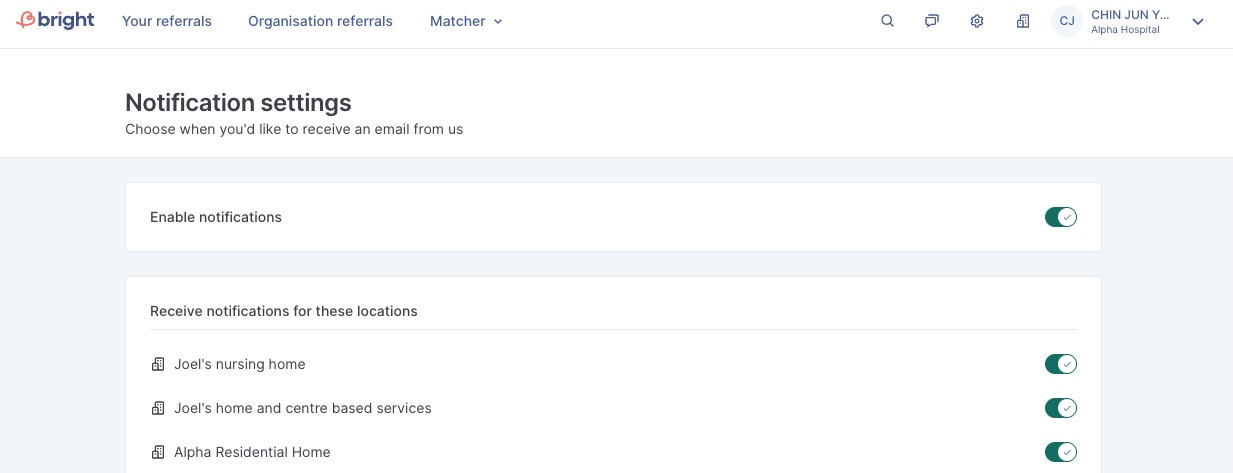Go to Your referrals
Image resolution: width=1233 pixels, height=473 pixels.
(x=167, y=21)
